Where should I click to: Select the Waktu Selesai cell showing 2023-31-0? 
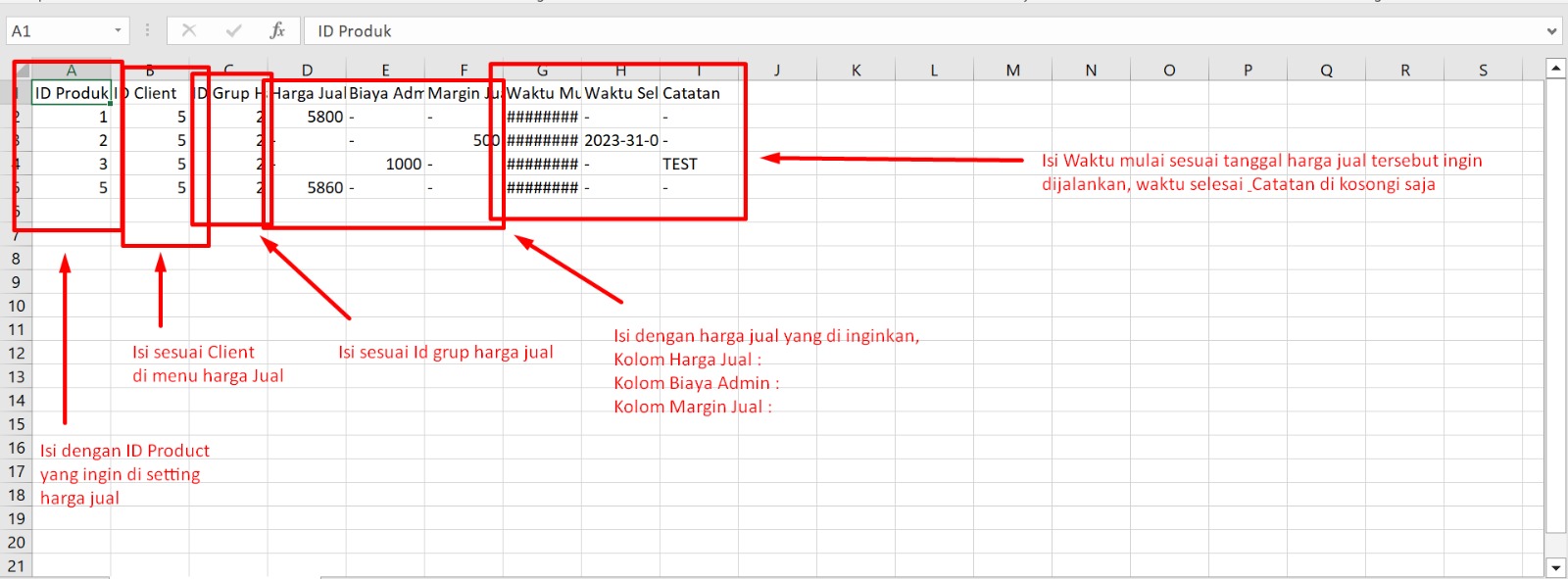click(x=620, y=140)
